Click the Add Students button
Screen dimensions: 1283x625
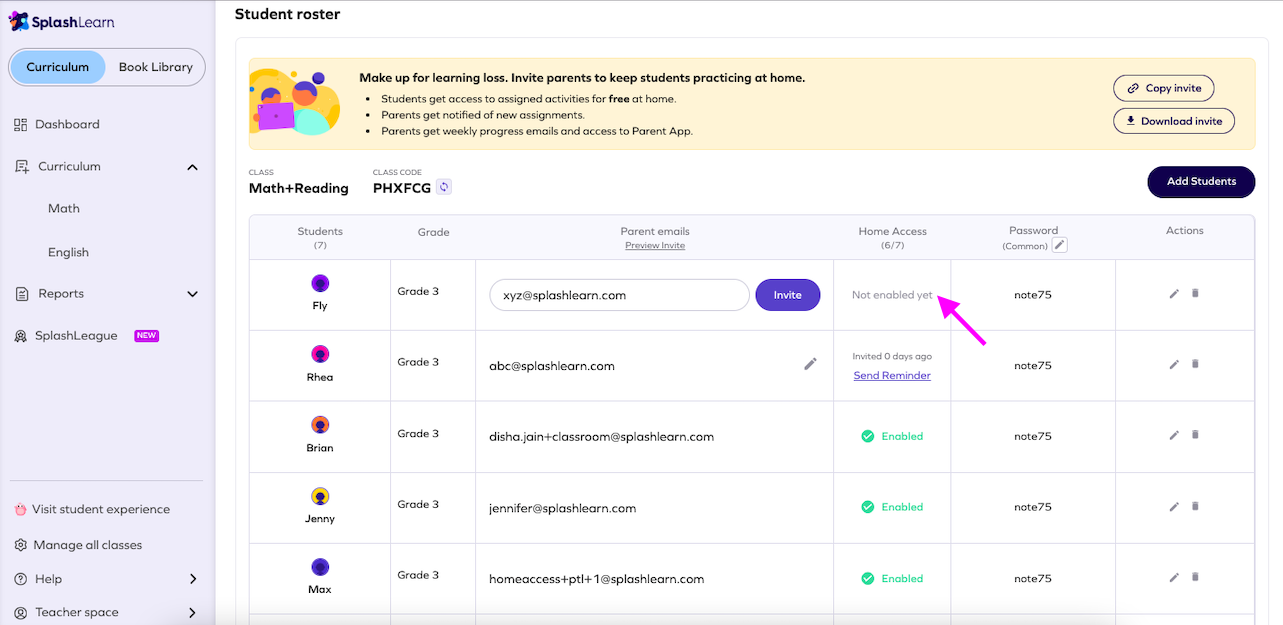[1201, 182]
